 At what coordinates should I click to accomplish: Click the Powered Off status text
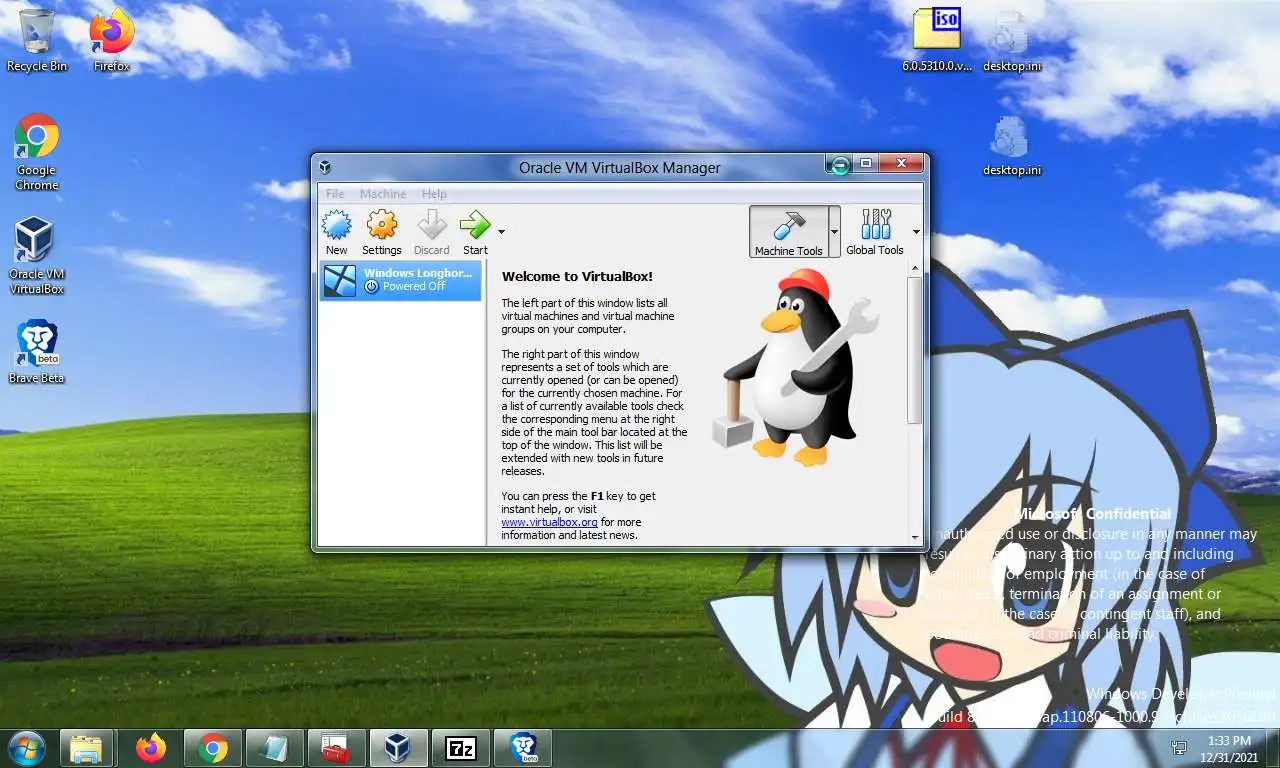[414, 287]
